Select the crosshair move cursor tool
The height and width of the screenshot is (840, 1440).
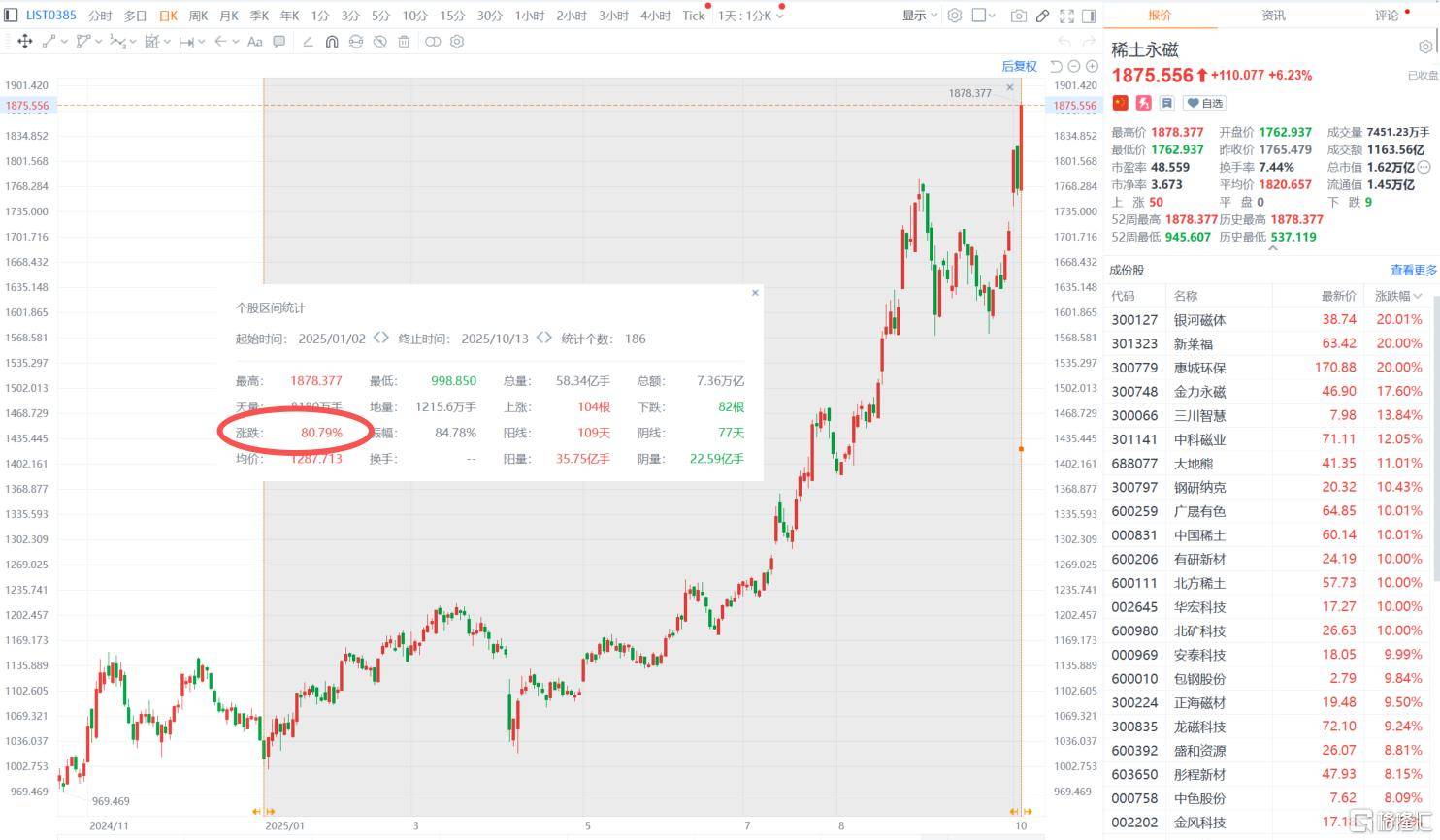[25, 42]
